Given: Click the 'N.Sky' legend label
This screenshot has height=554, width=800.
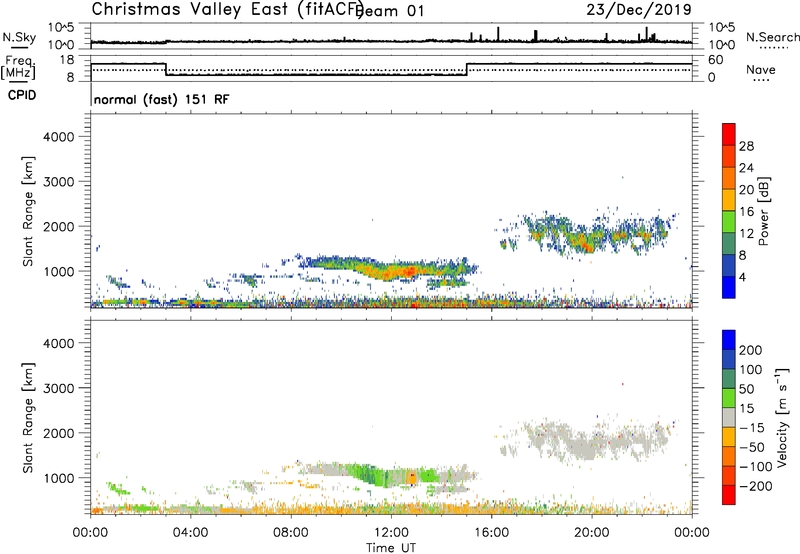Looking at the screenshot, I should [19, 38].
